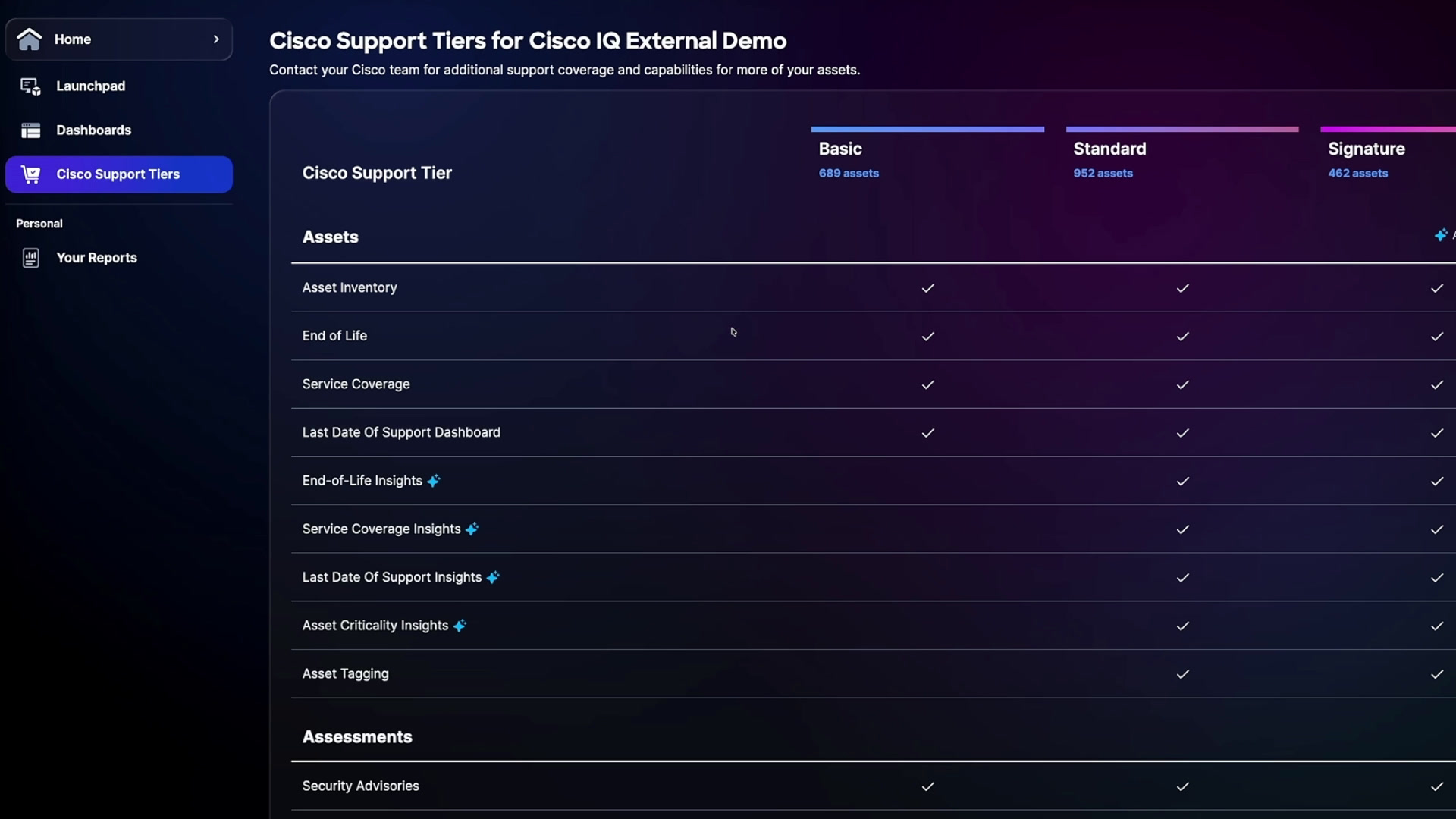Click the 689 assets link under Basic
The width and height of the screenshot is (1456, 819).
pos(849,173)
